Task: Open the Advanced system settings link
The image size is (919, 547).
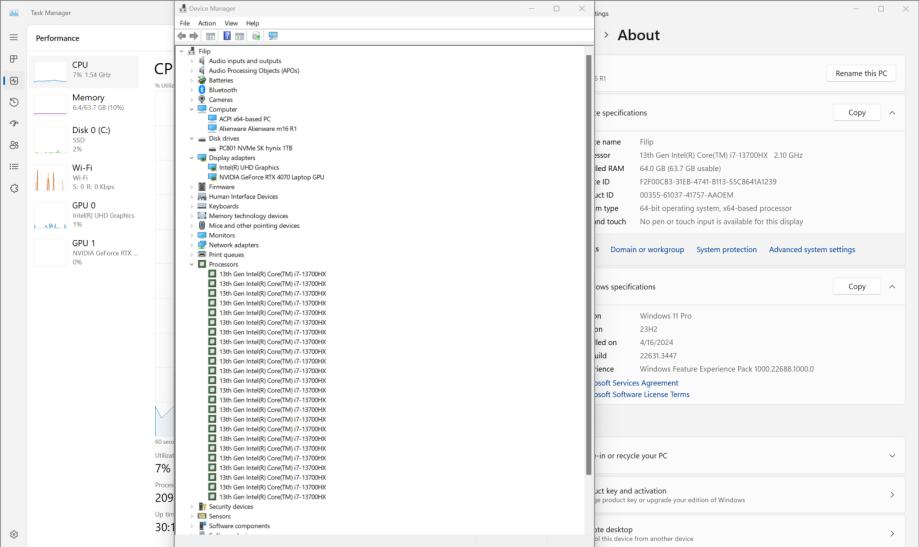Action: [812, 249]
